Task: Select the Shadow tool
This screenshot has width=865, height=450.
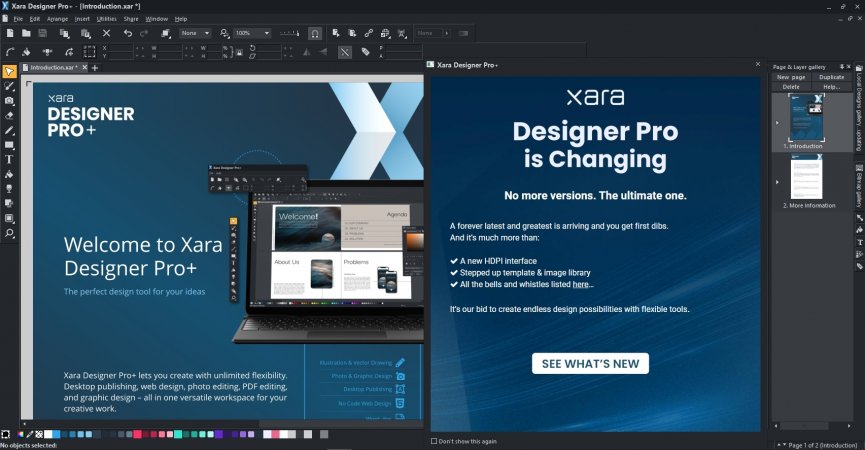Action: [x=9, y=203]
